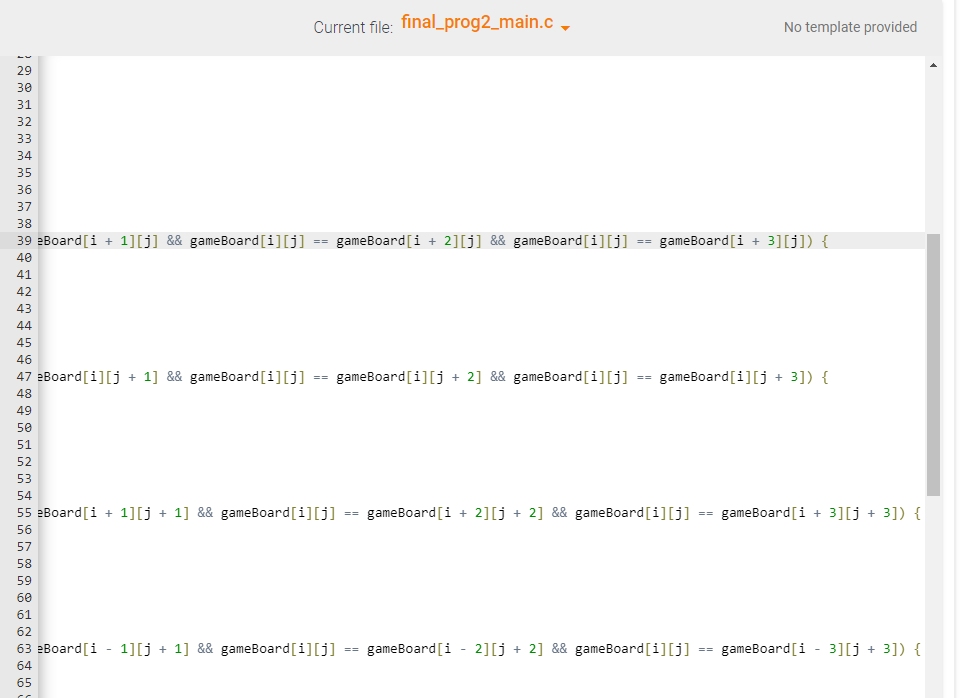Image resolution: width=965 pixels, height=698 pixels.
Task: Click line number 39 in the gutter
Action: 23,240
